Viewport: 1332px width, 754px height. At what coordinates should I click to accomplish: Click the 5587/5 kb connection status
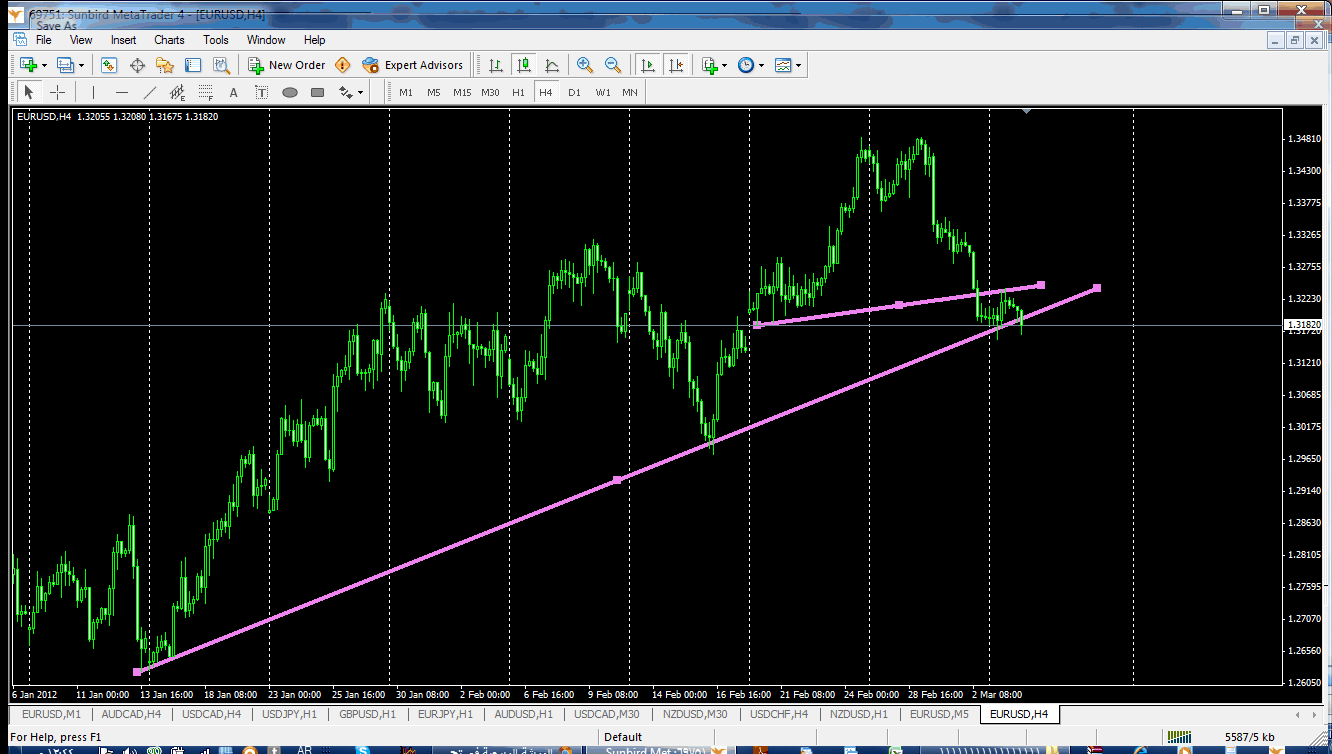tap(1249, 737)
